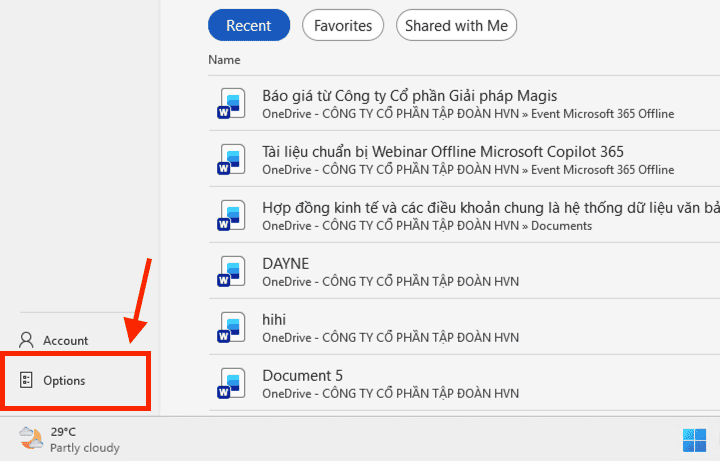The image size is (720, 461).
Task: Click the Name column header
Action: point(224,60)
